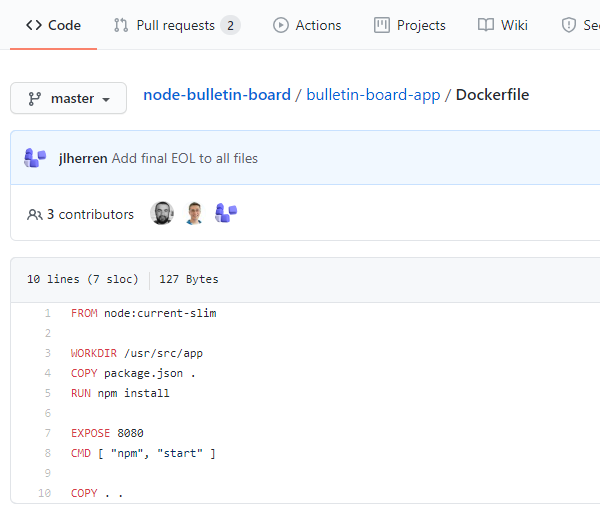Open commit 'Add final EOL to all files'
600x508 pixels.
tap(185, 158)
